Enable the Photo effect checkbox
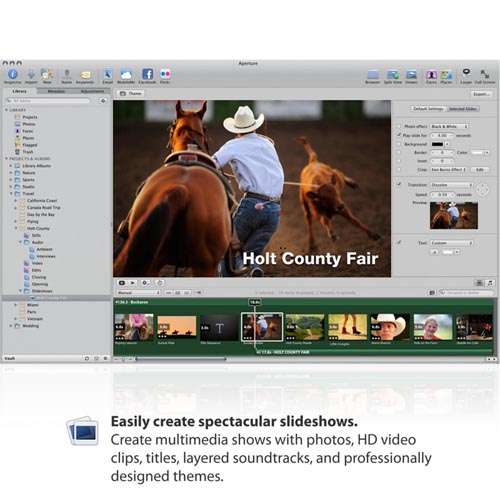 pos(399,126)
